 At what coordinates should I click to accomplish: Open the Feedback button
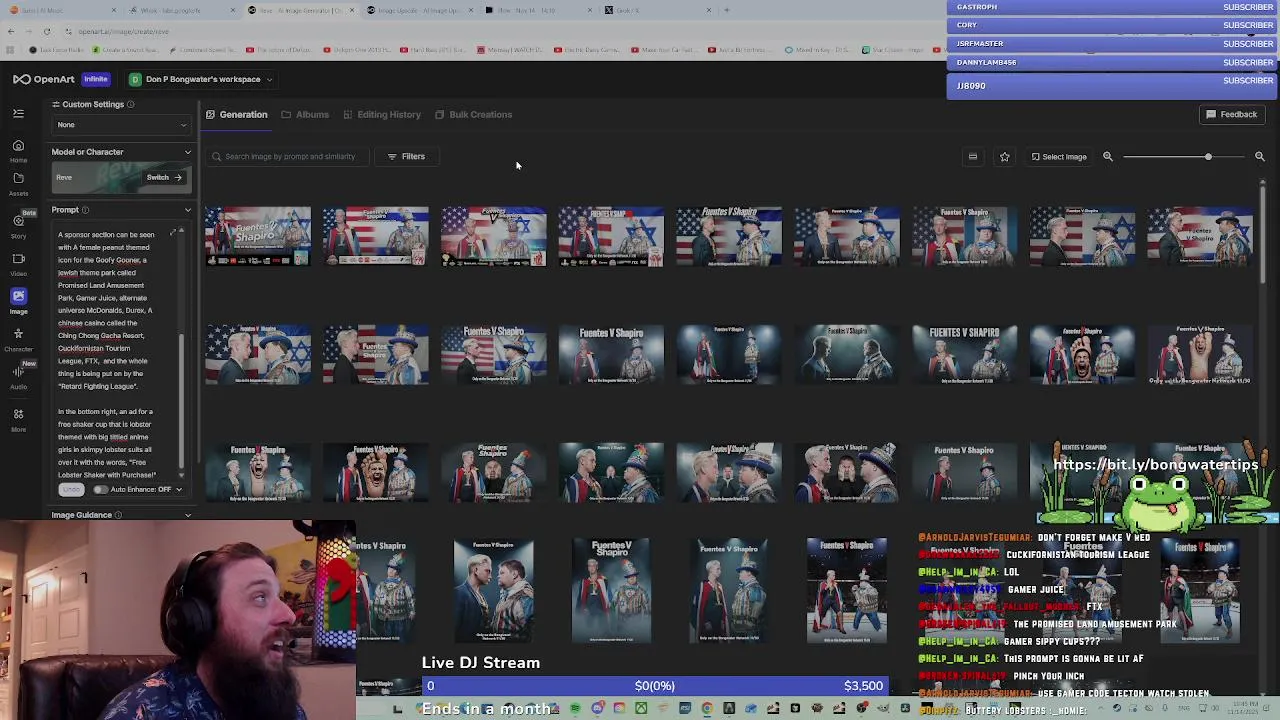coord(1231,114)
